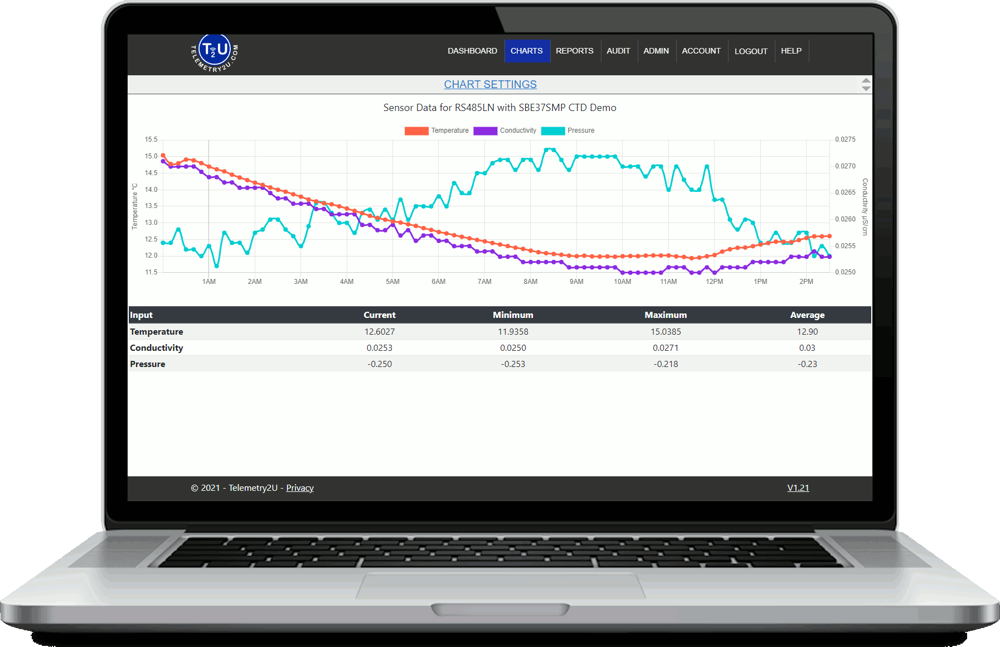Click the 12PM x-axis label

(714, 281)
